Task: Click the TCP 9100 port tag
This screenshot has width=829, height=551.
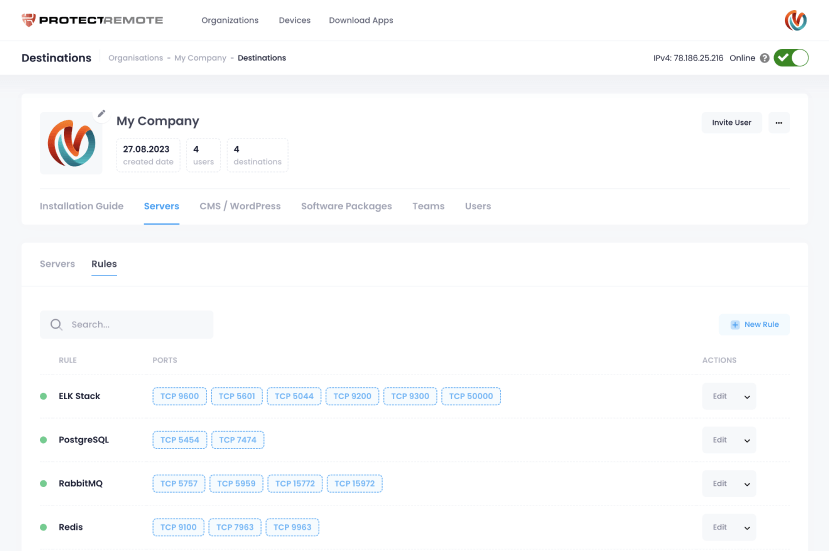Action: click(x=178, y=527)
